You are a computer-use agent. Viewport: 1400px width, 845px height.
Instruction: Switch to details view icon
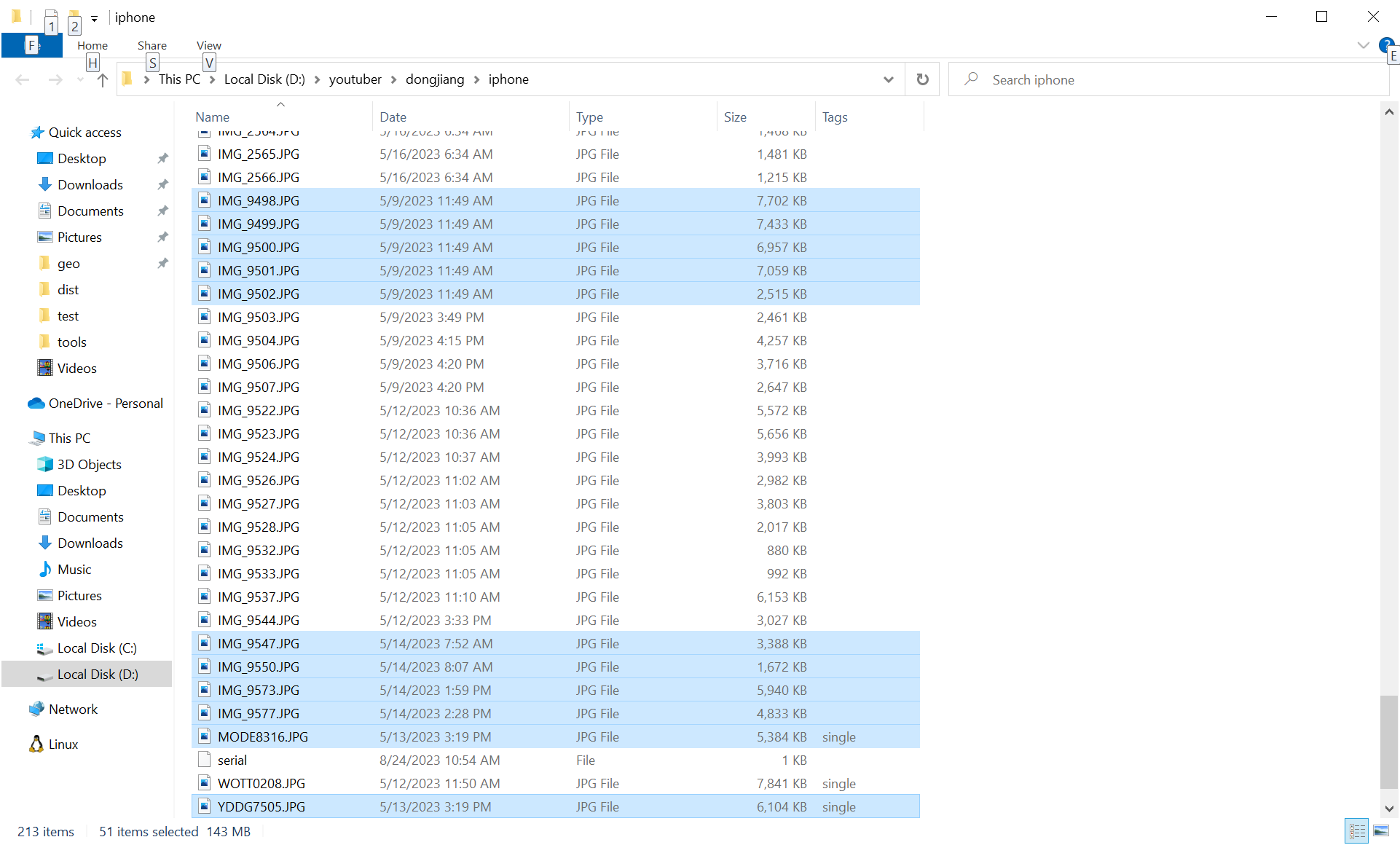point(1357,830)
